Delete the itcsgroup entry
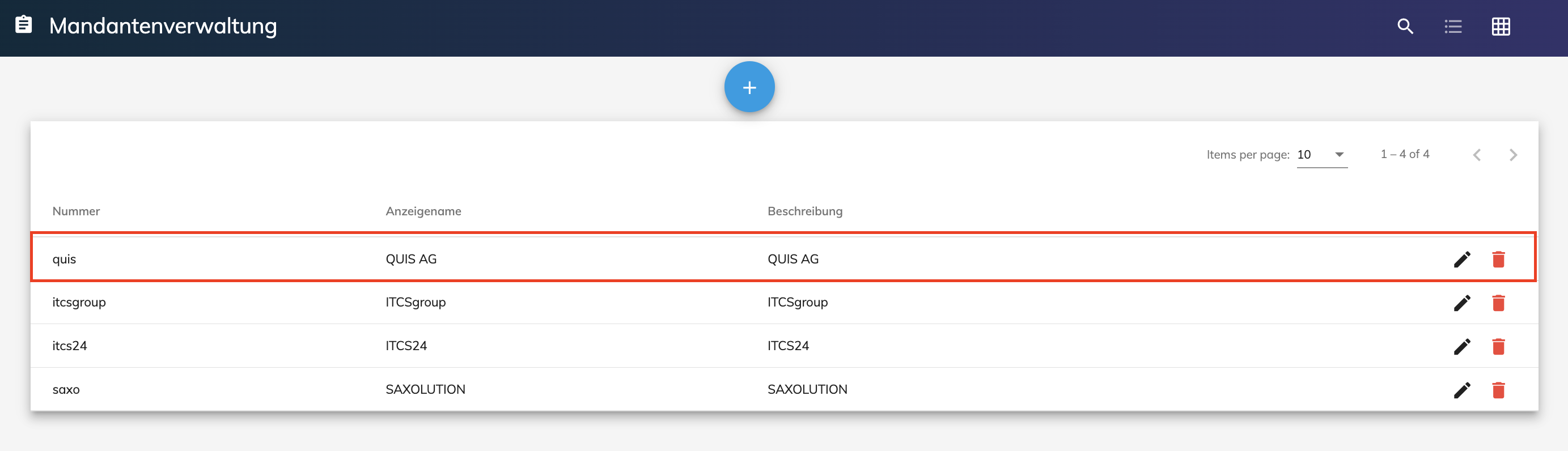The image size is (1568, 451). coord(1498,303)
